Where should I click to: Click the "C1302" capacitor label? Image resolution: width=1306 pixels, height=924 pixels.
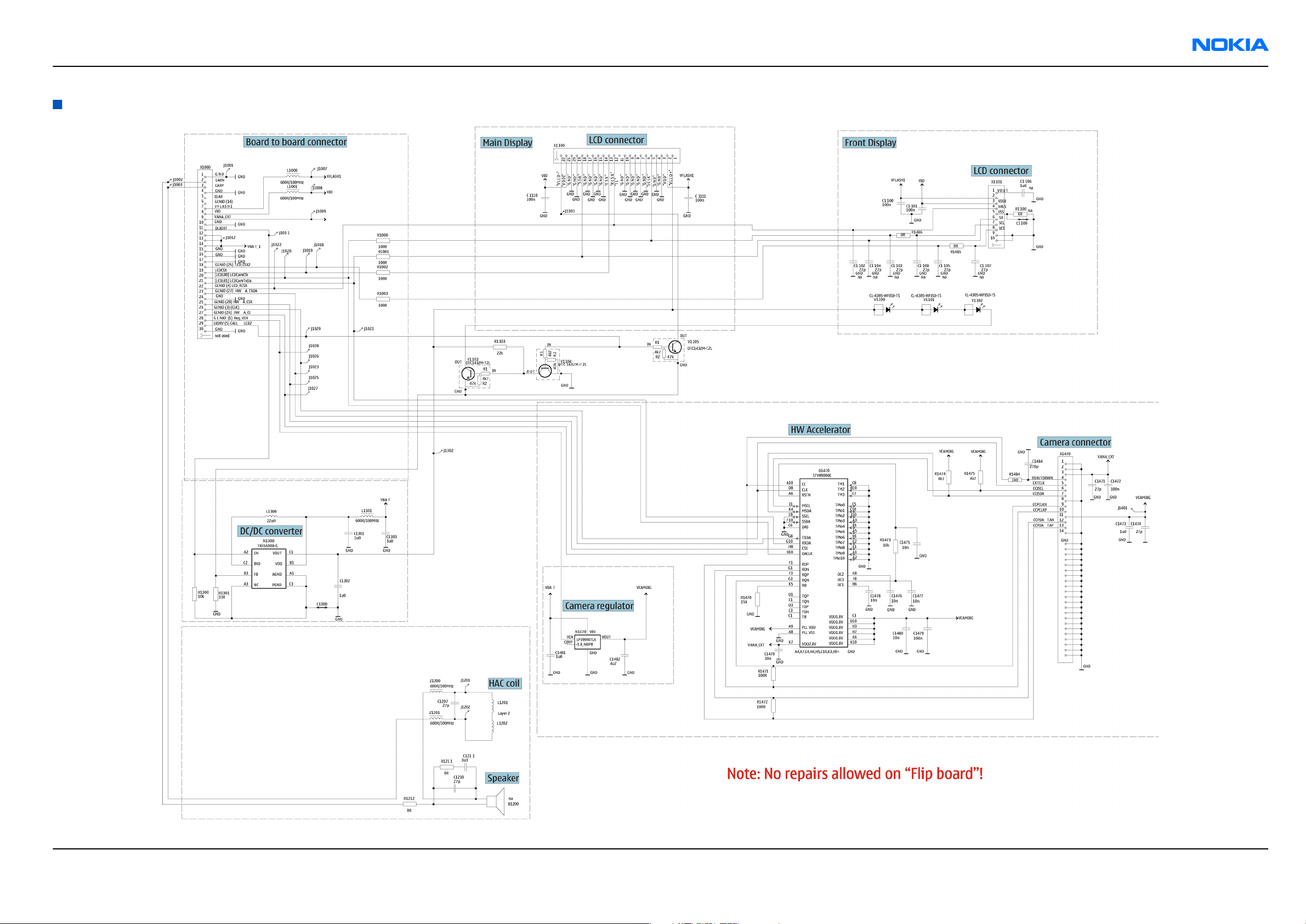tap(345, 581)
